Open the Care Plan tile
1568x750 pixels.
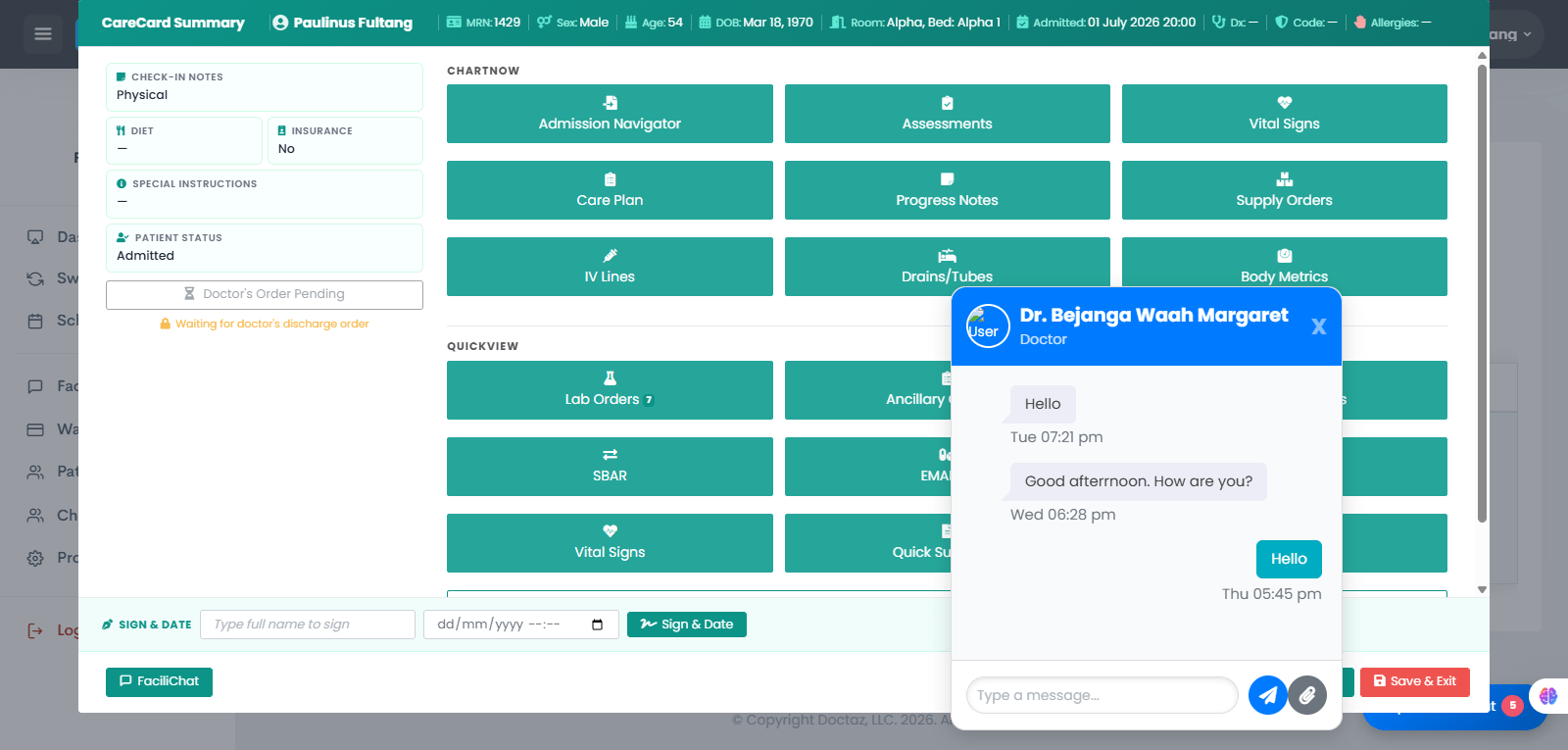[610, 190]
